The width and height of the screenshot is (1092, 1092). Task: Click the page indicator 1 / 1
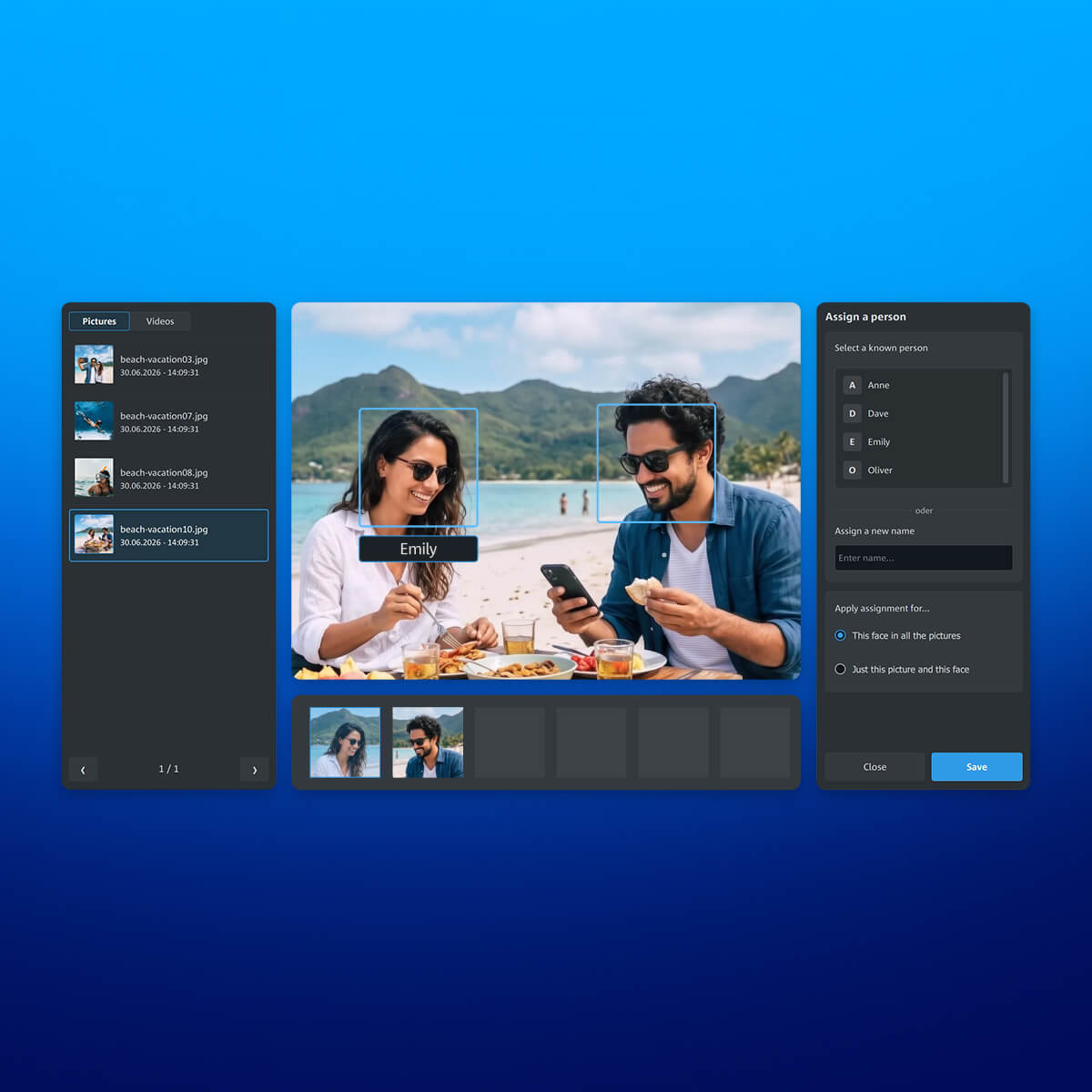pyautogui.click(x=168, y=769)
